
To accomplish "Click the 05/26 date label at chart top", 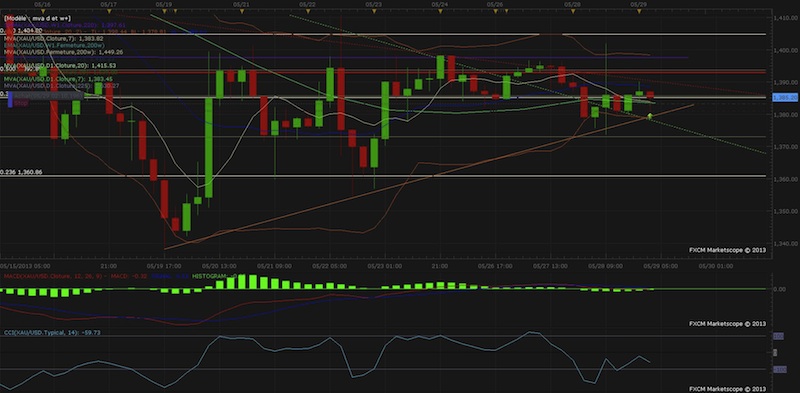I will pos(495,4).
